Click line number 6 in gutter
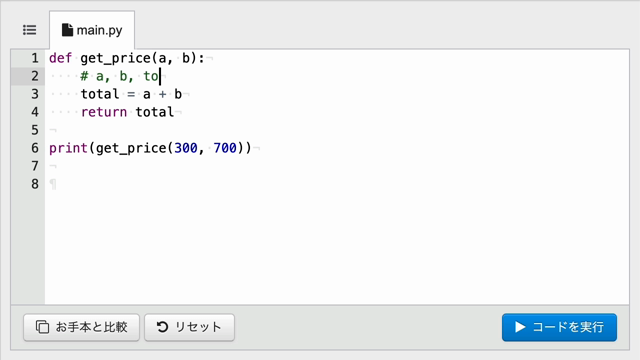 (x=35, y=148)
